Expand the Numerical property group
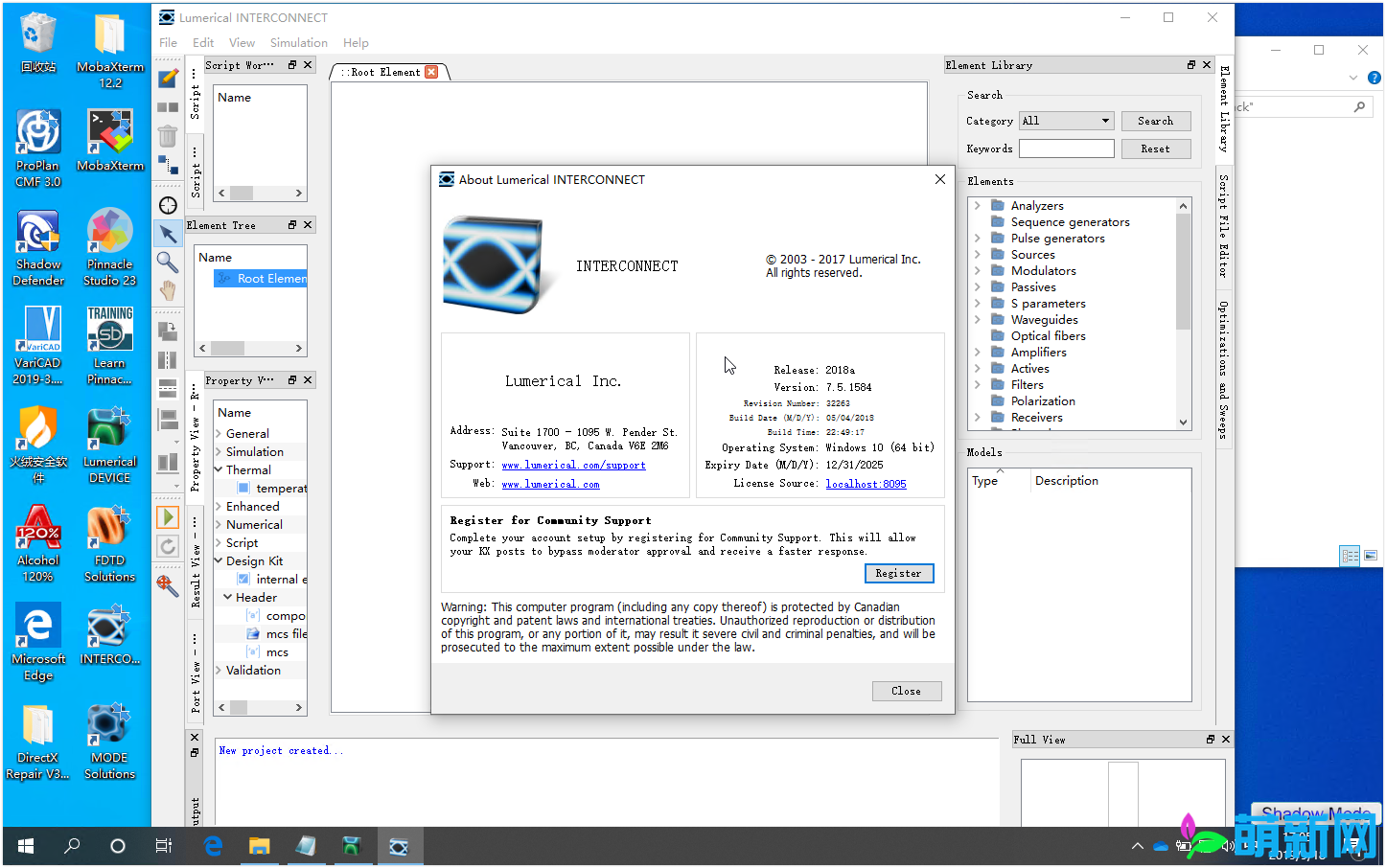 219,525
